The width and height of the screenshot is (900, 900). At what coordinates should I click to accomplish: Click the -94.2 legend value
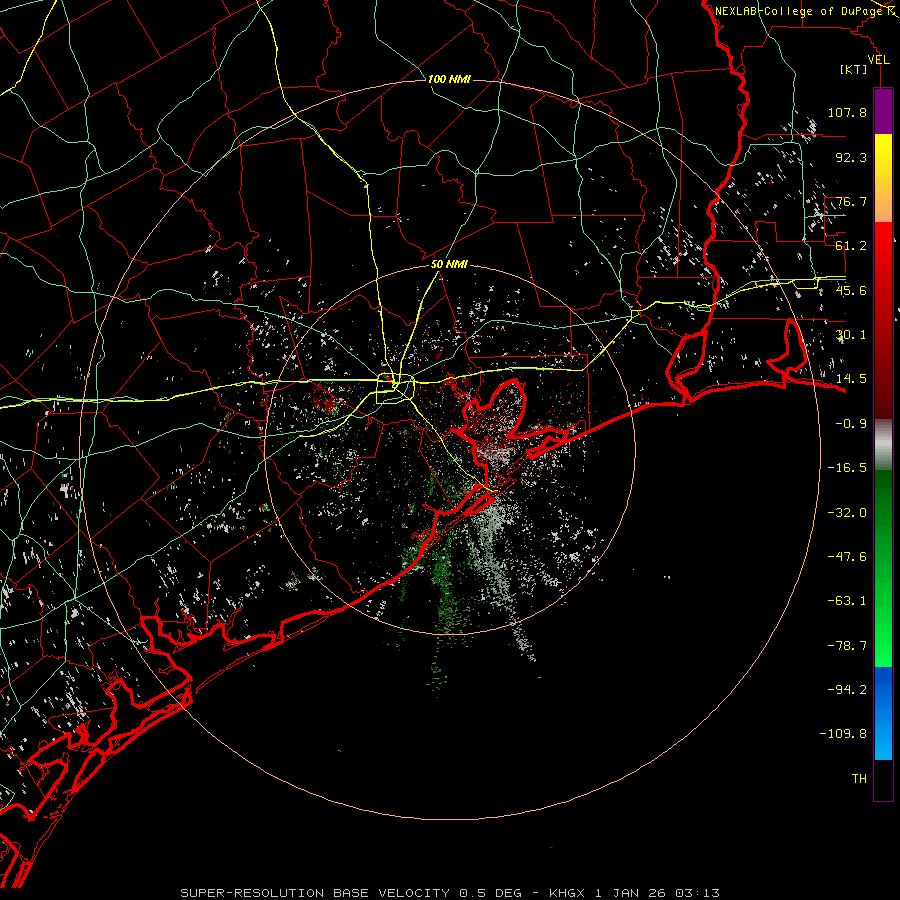[847, 689]
